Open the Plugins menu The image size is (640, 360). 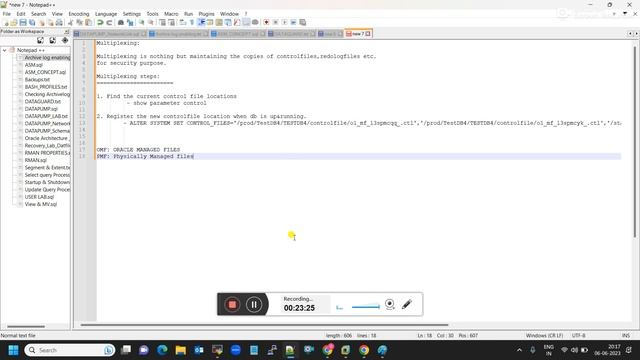point(206,14)
